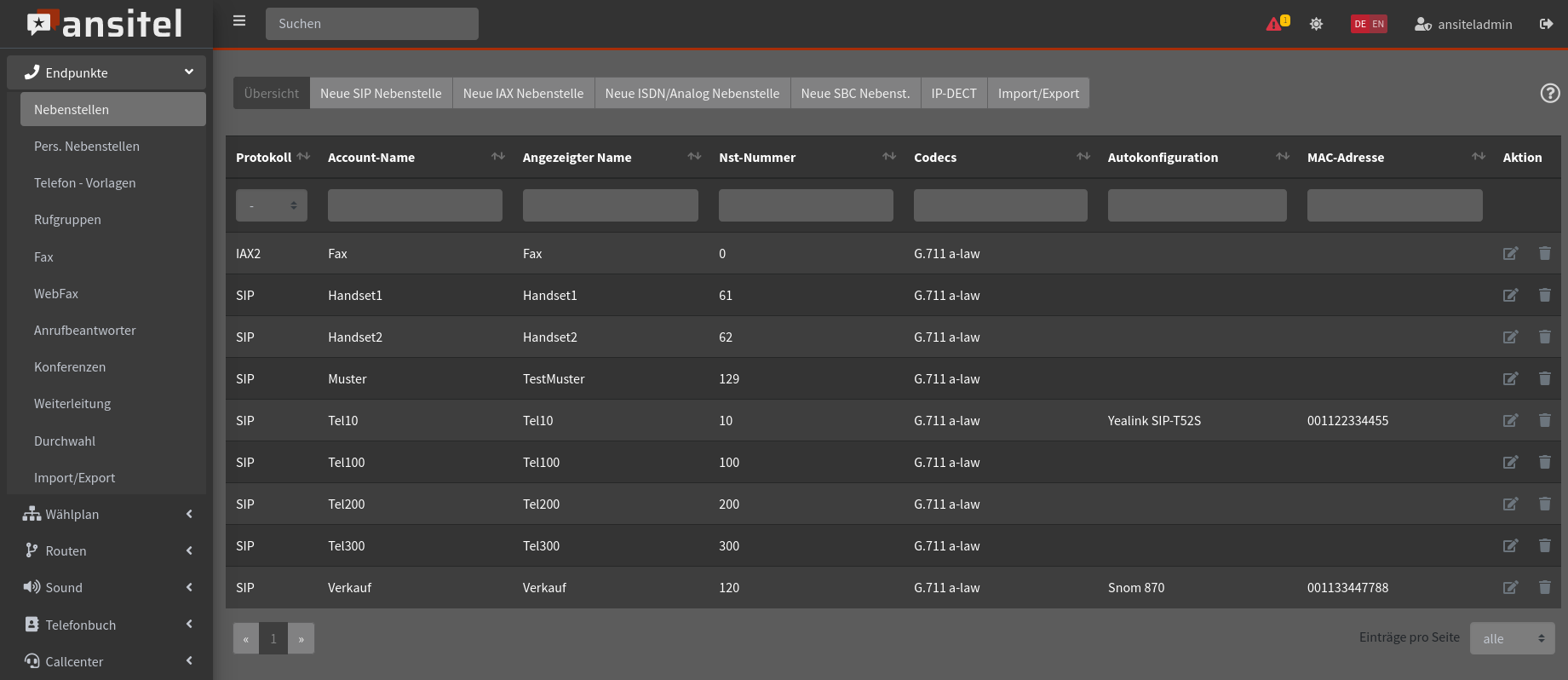
Task: Edit the Tel10 extension entry
Action: (x=1510, y=421)
